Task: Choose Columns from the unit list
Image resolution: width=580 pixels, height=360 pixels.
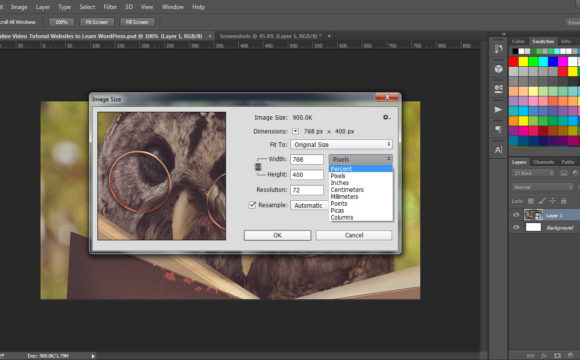Action: [361, 218]
